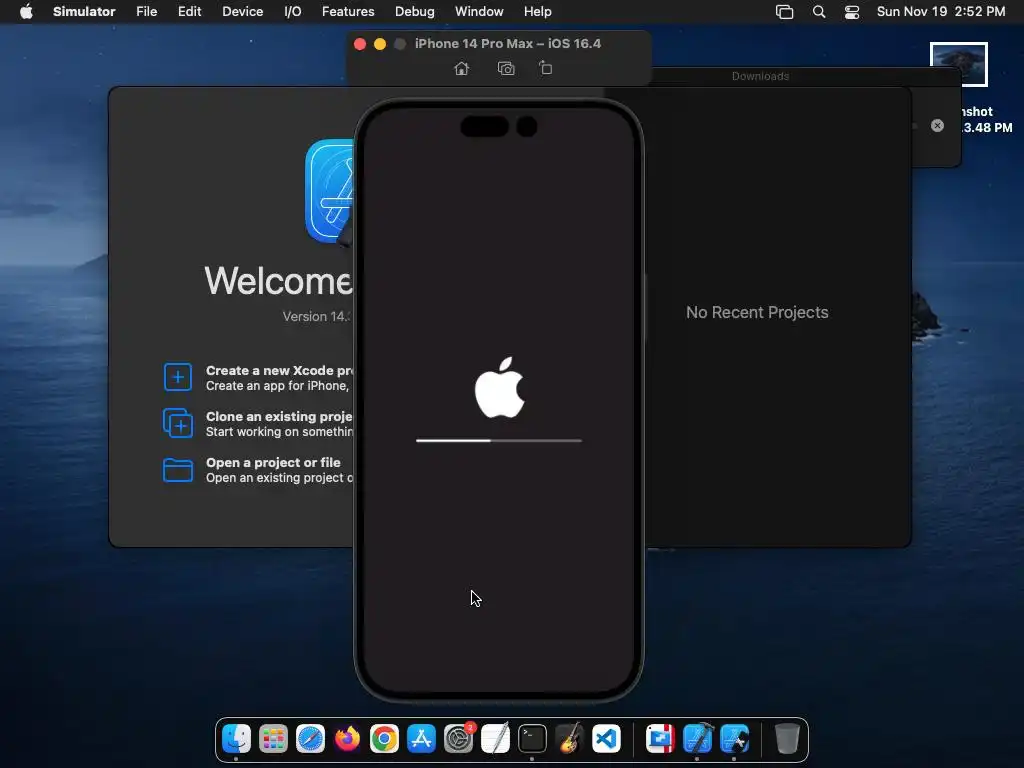This screenshot has width=1024, height=768.
Task: Switch to Xcode in the Dock
Action: (697, 739)
